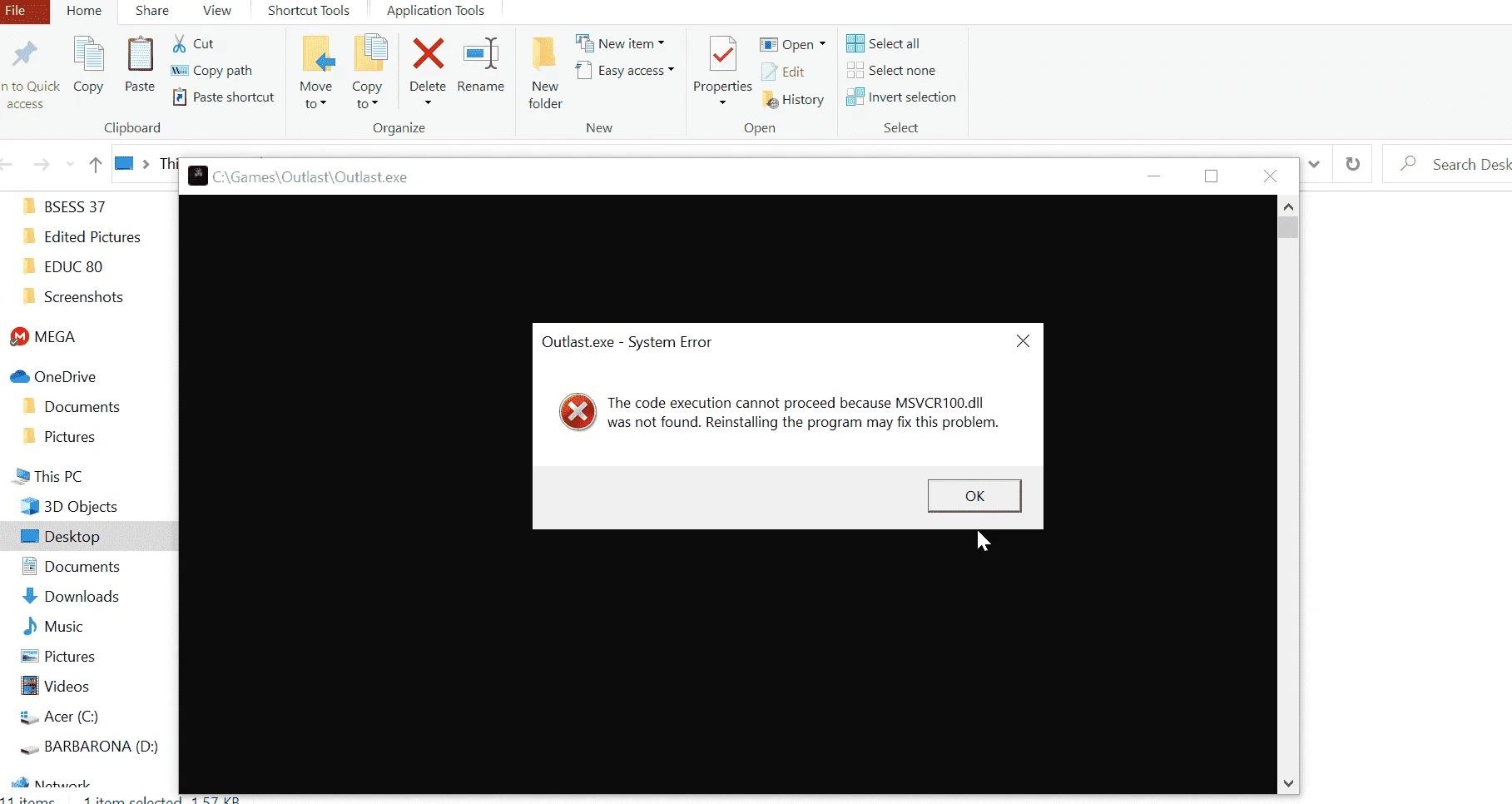1512x804 pixels.
Task: Open OneDrive in the navigation pane
Action: 53,377
